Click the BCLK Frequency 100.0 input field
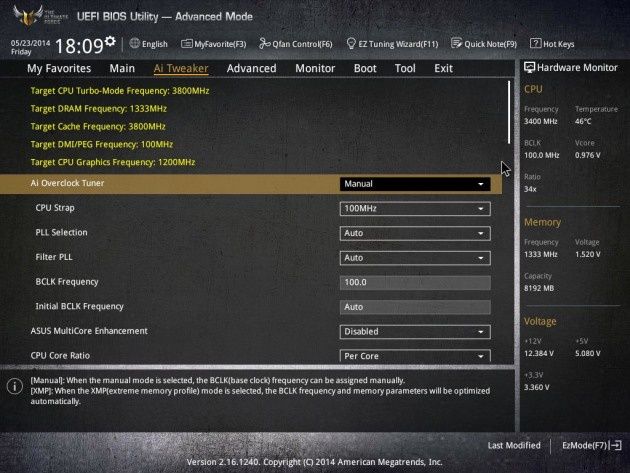Image resolution: width=630 pixels, height=473 pixels. coord(415,283)
